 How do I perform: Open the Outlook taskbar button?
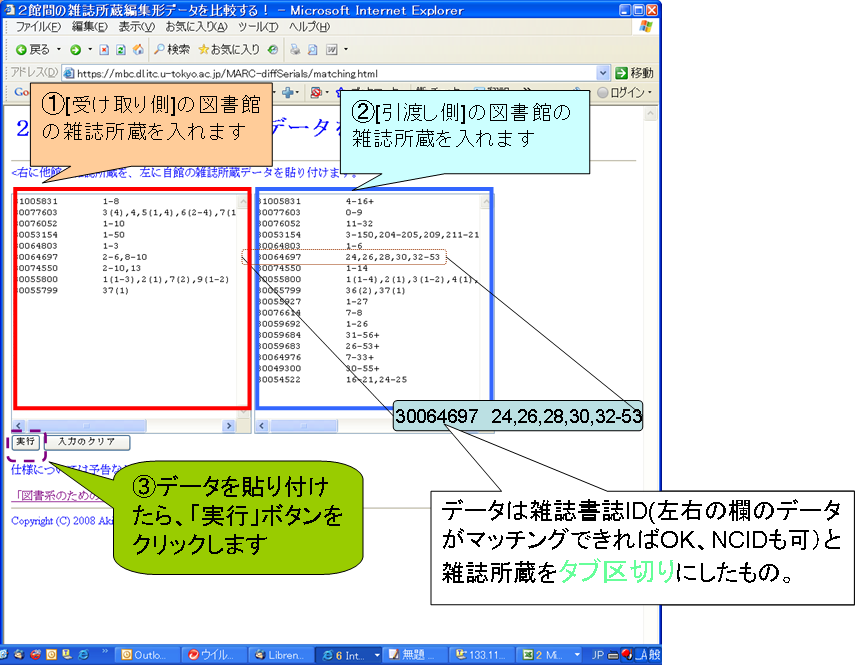[x=147, y=655]
